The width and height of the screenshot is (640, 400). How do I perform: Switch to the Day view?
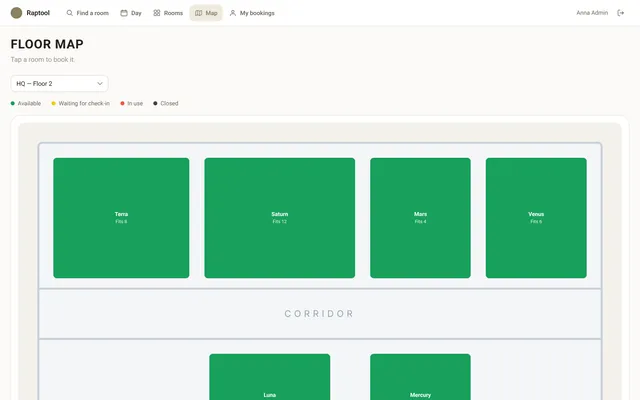[x=131, y=13]
